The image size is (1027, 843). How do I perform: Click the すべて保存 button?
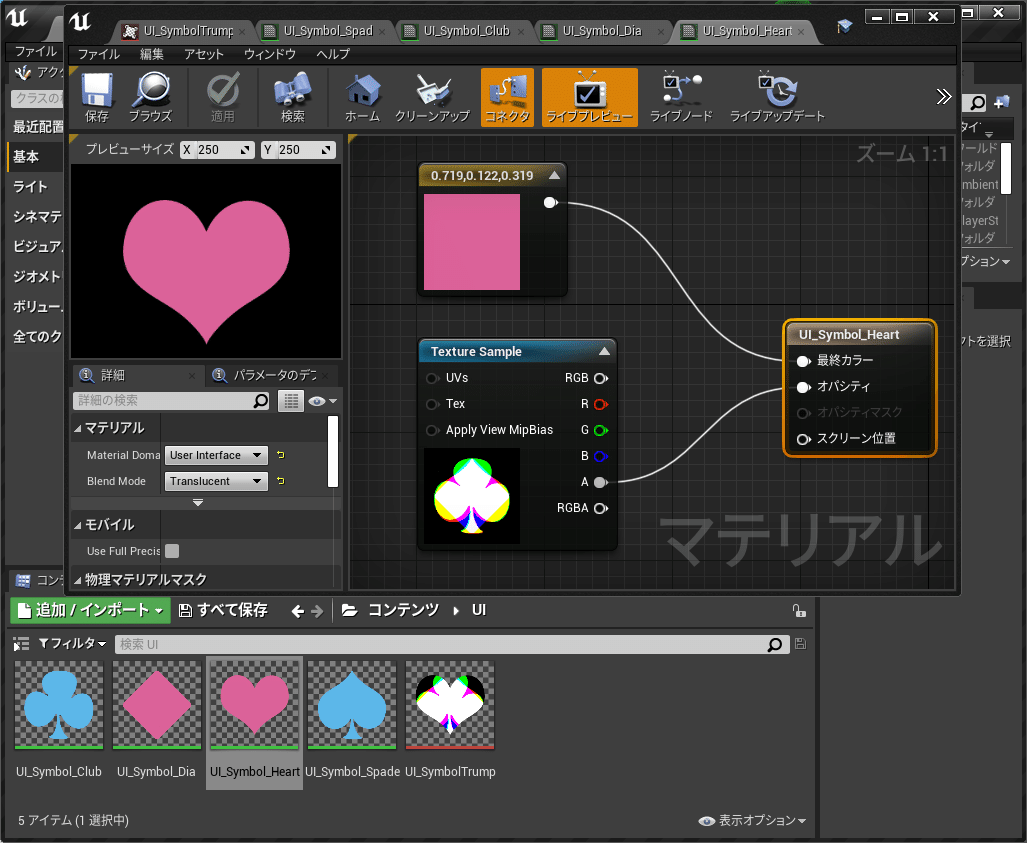pyautogui.click(x=223, y=610)
